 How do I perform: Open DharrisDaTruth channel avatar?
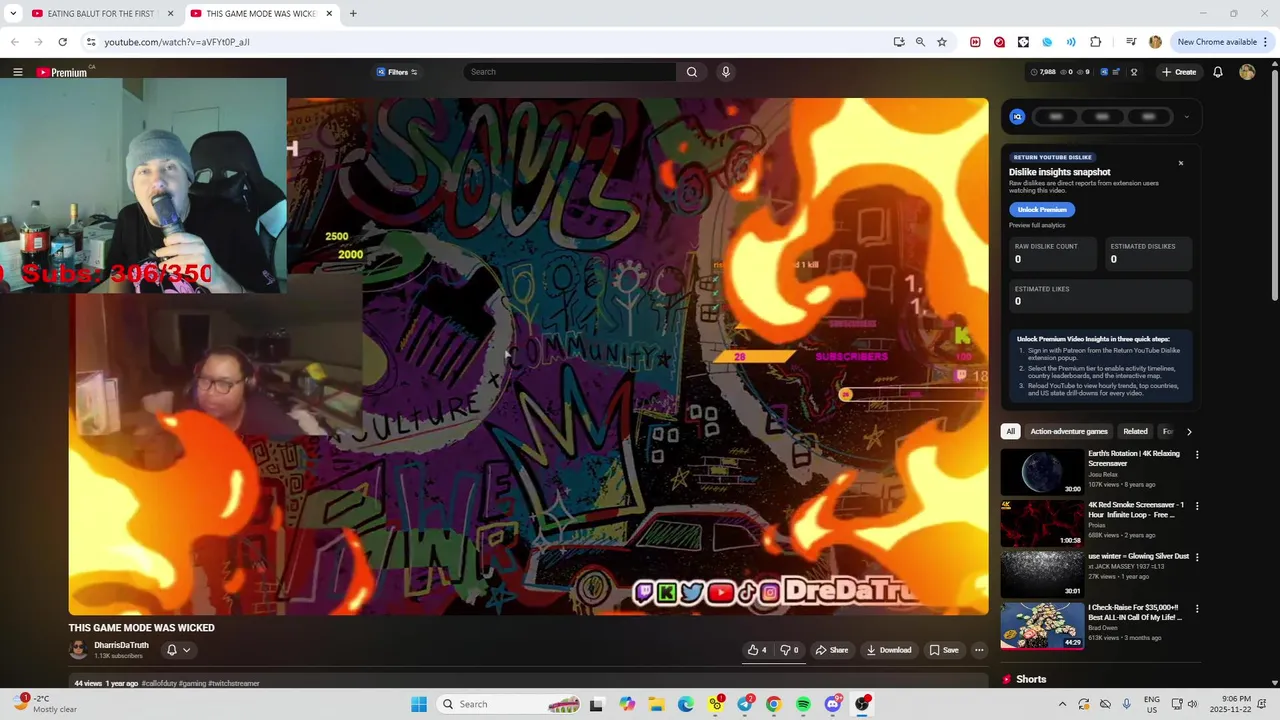pos(78,650)
